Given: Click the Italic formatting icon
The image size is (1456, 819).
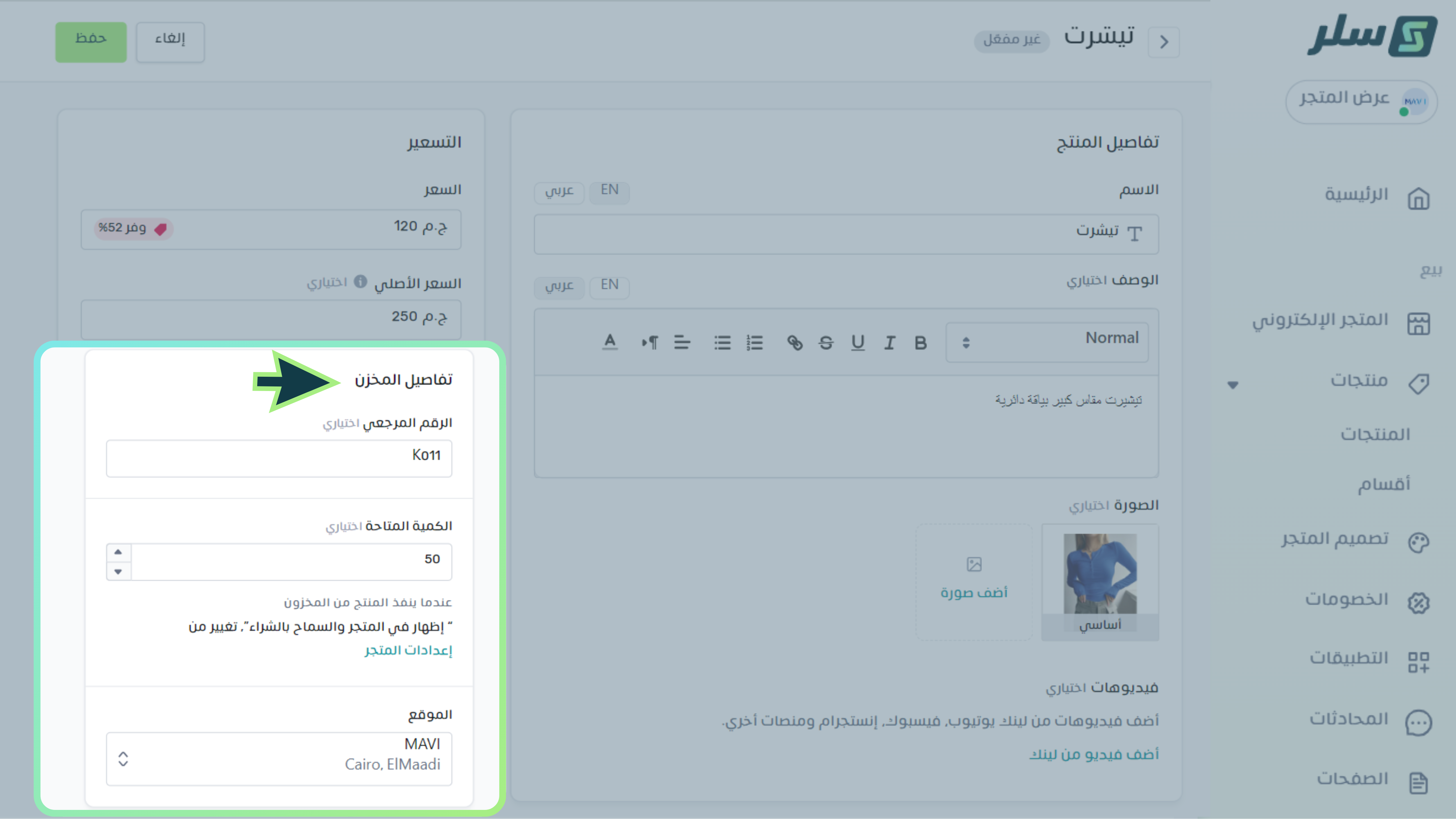Looking at the screenshot, I should click(x=889, y=342).
